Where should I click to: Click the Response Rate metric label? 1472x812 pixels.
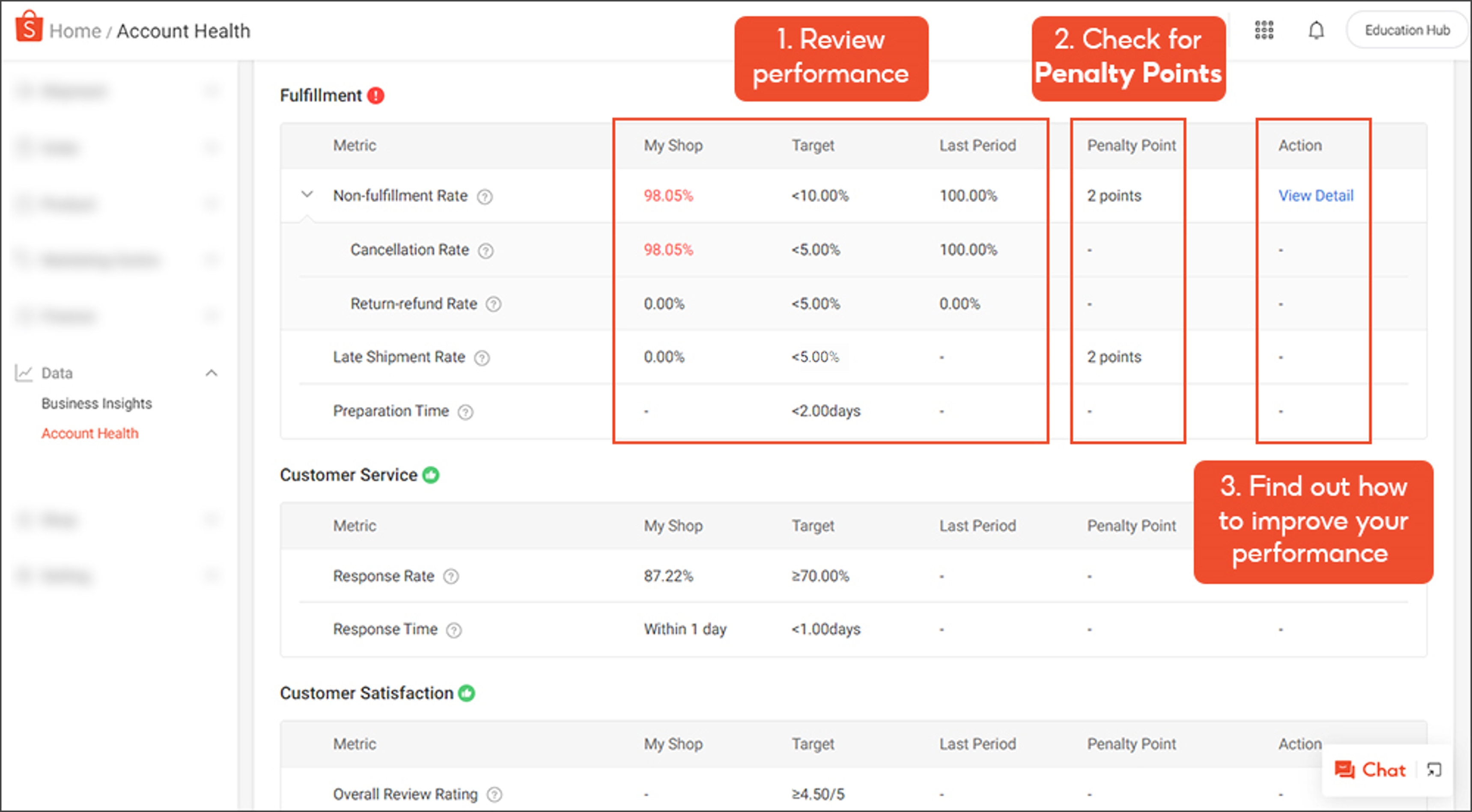(384, 575)
